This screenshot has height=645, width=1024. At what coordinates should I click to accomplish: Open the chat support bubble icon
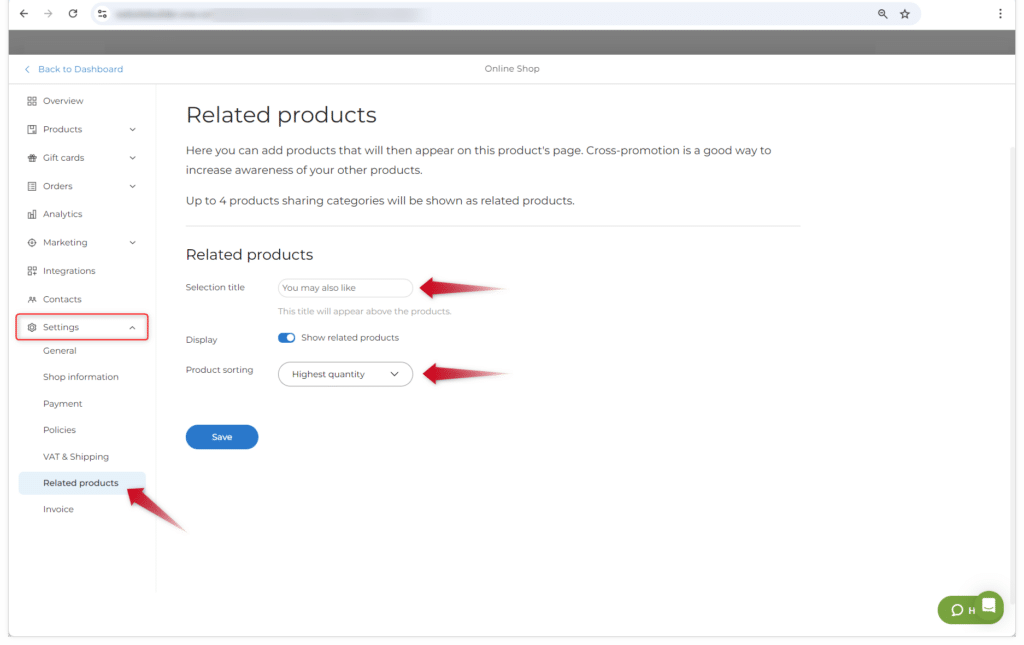(989, 604)
